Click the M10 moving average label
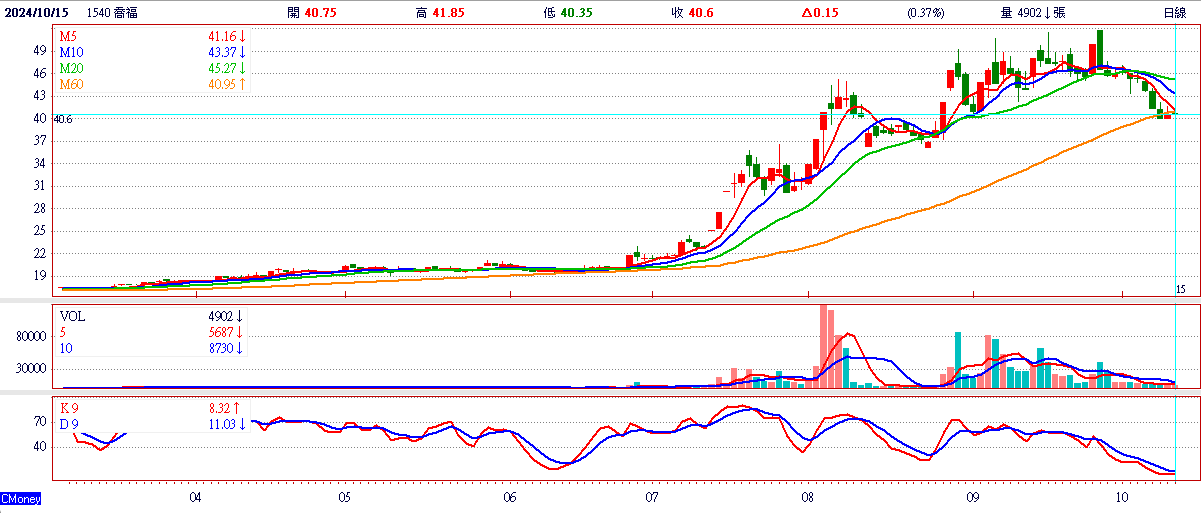Image resolution: width=1201 pixels, height=513 pixels. pyautogui.click(x=72, y=51)
